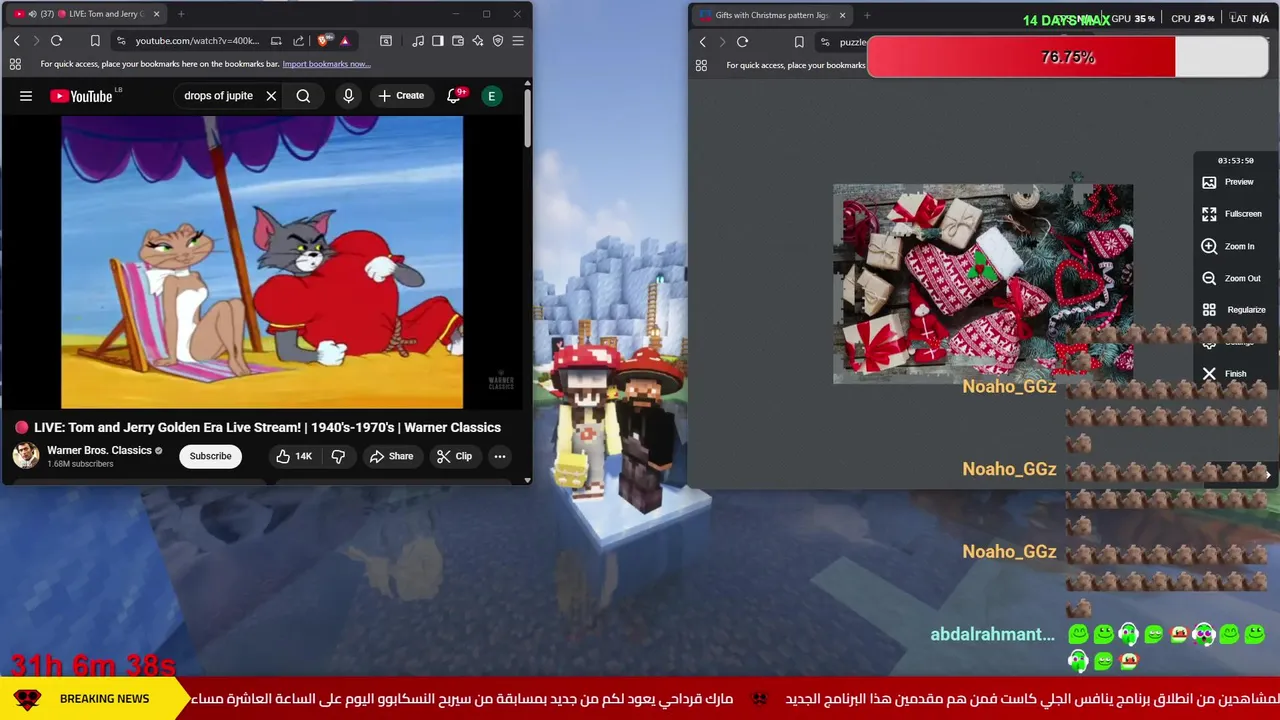
Task: Click the YouTube search box with drops of jupite
Action: (x=219, y=96)
